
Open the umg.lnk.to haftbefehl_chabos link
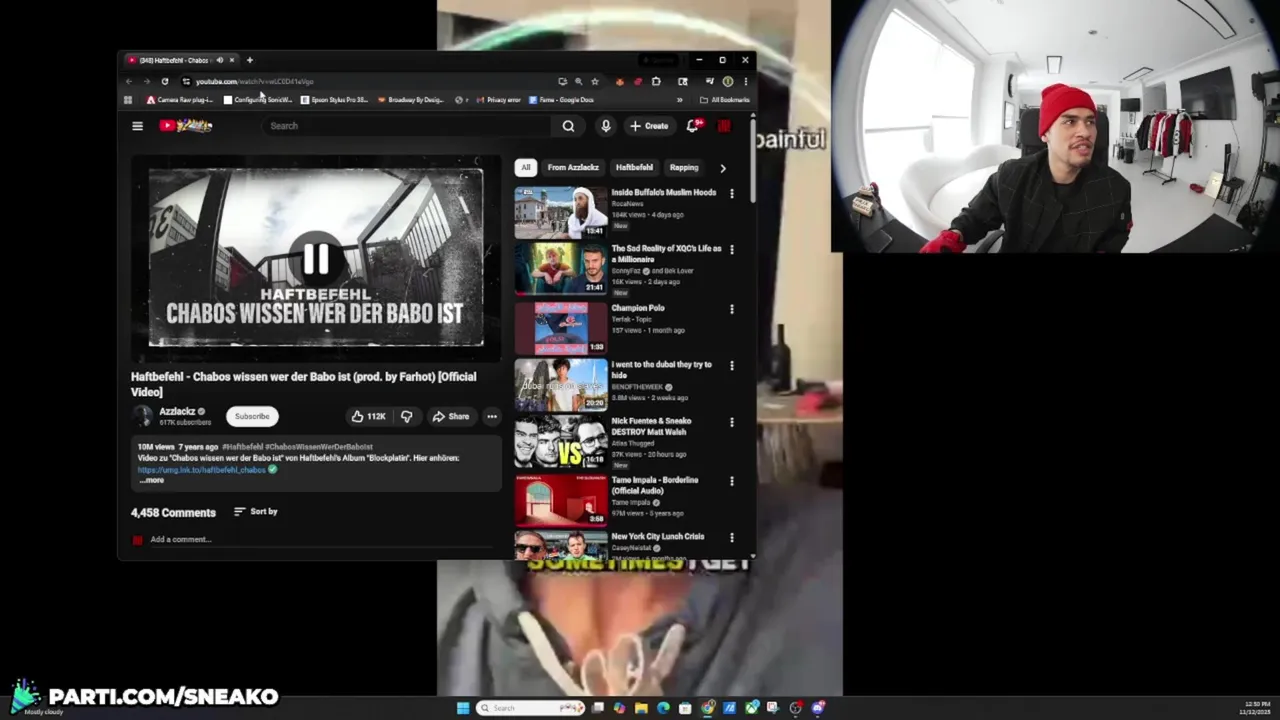[202, 470]
